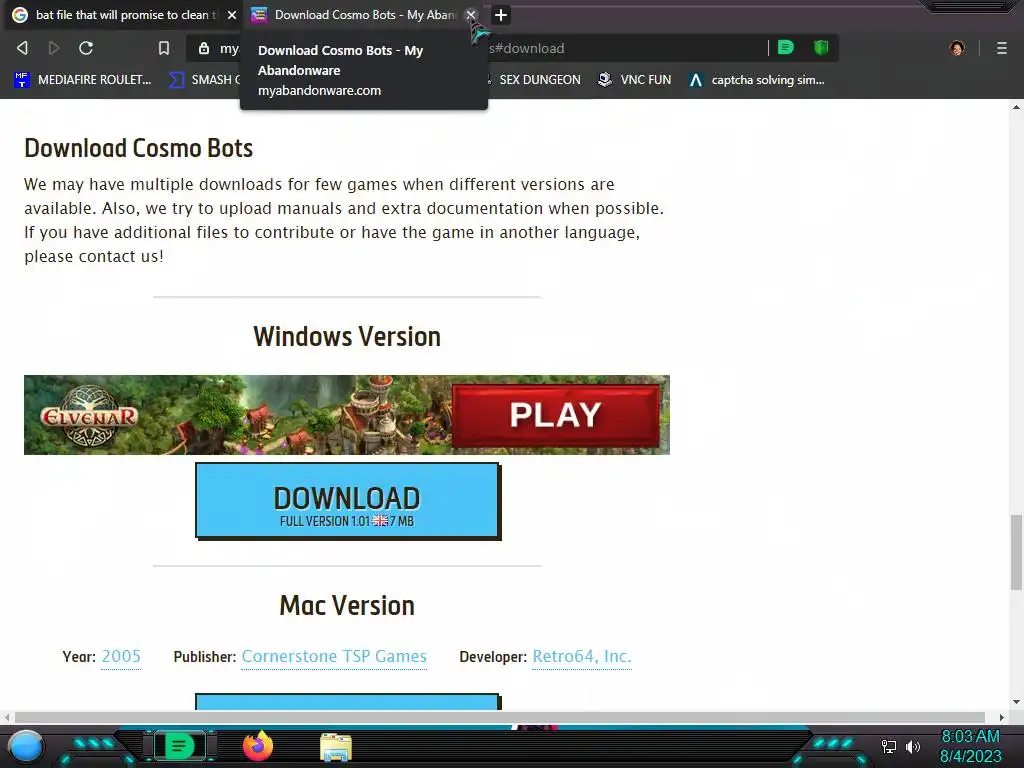Image resolution: width=1024 pixels, height=768 pixels.
Task: Launch Firefox from the taskbar
Action: (258, 746)
